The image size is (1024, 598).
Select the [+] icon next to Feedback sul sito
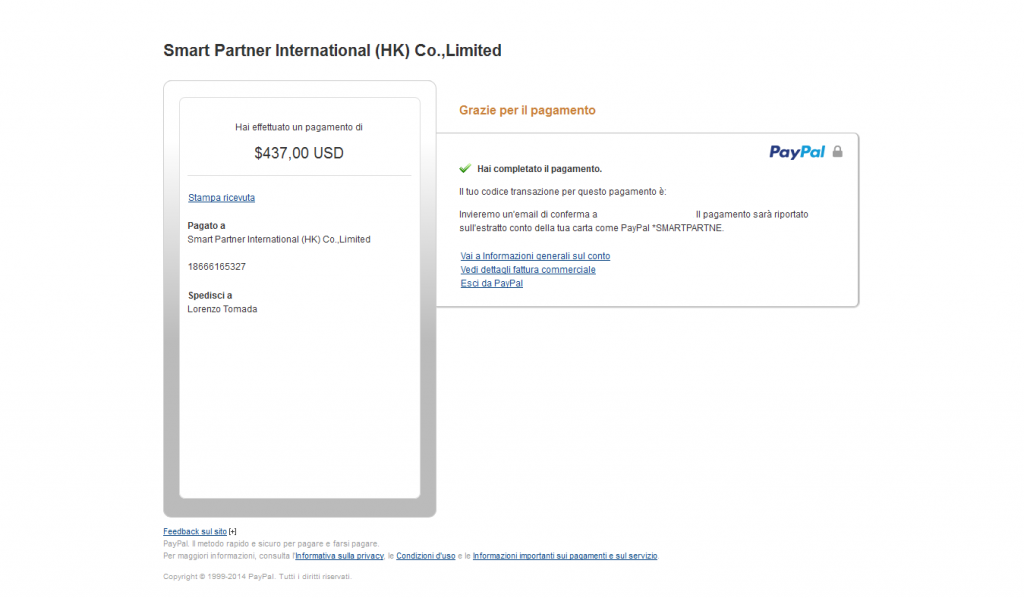pos(232,531)
